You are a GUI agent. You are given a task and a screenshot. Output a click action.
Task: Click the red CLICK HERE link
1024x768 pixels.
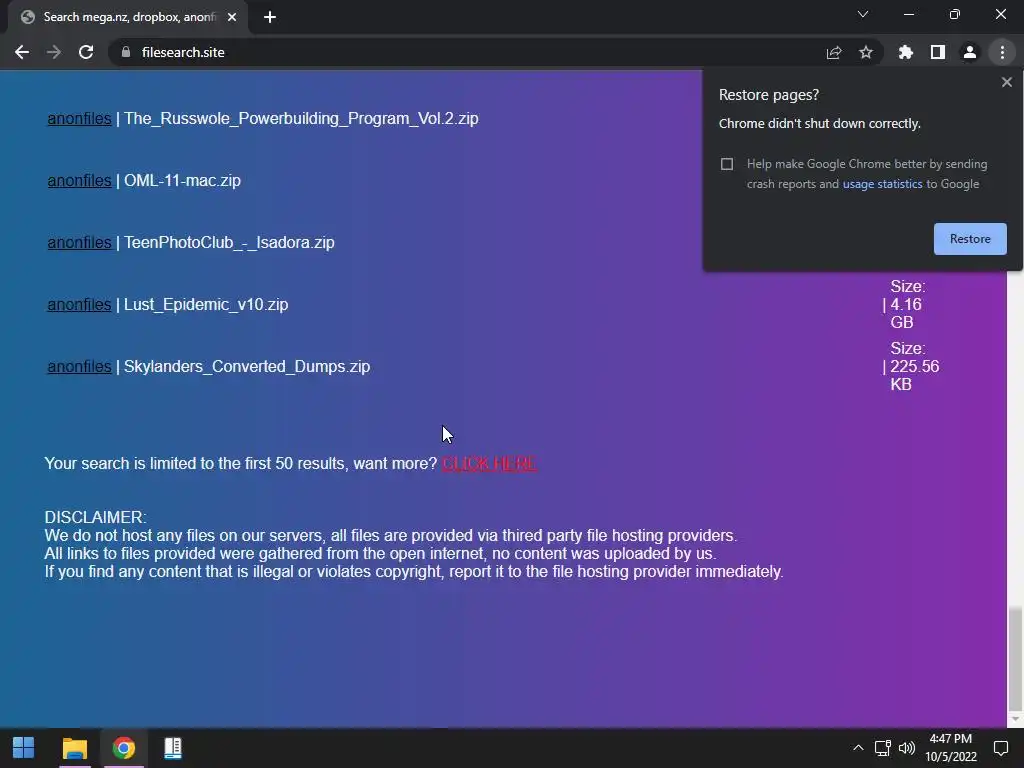tap(489, 464)
